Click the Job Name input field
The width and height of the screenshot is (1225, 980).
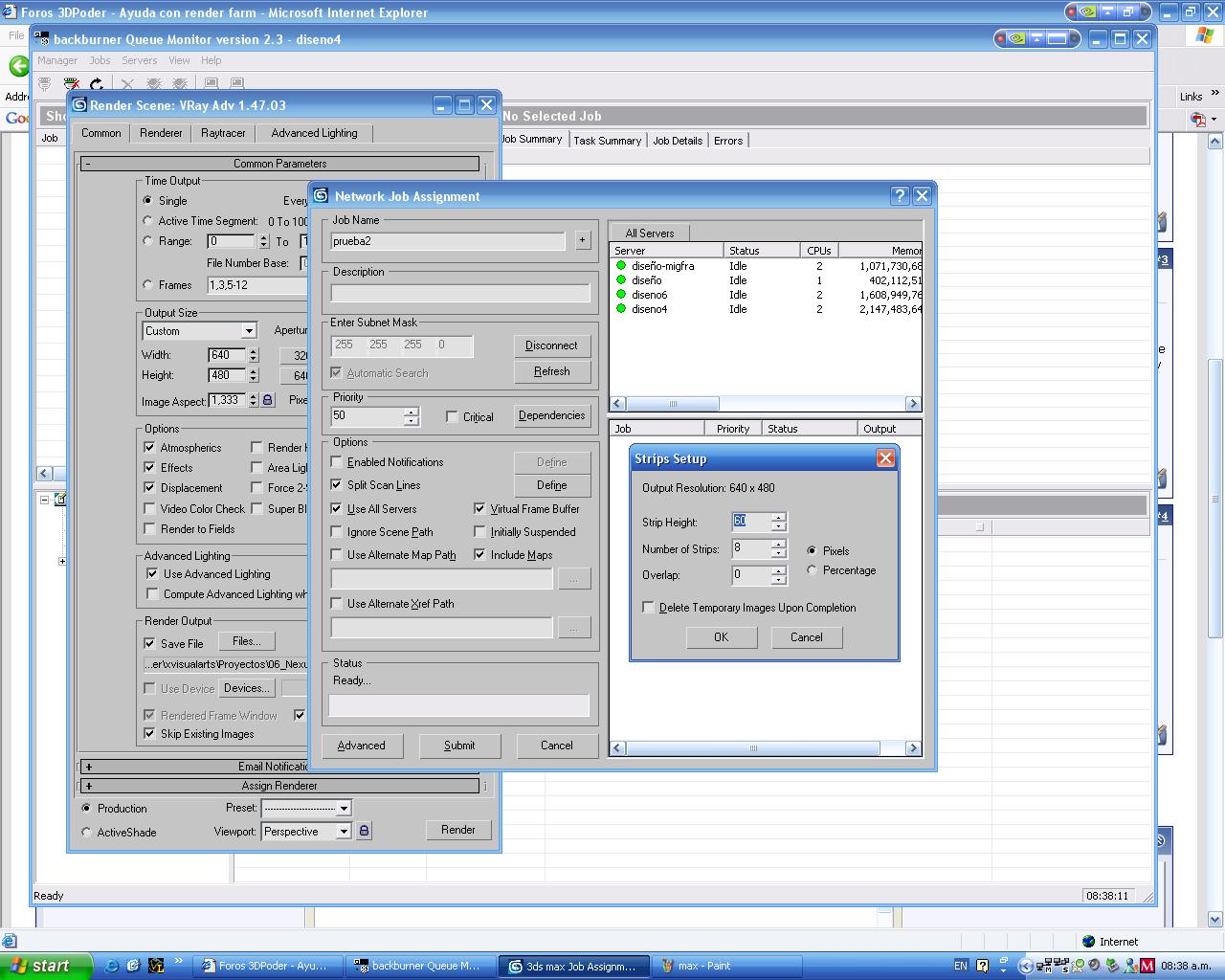click(448, 241)
